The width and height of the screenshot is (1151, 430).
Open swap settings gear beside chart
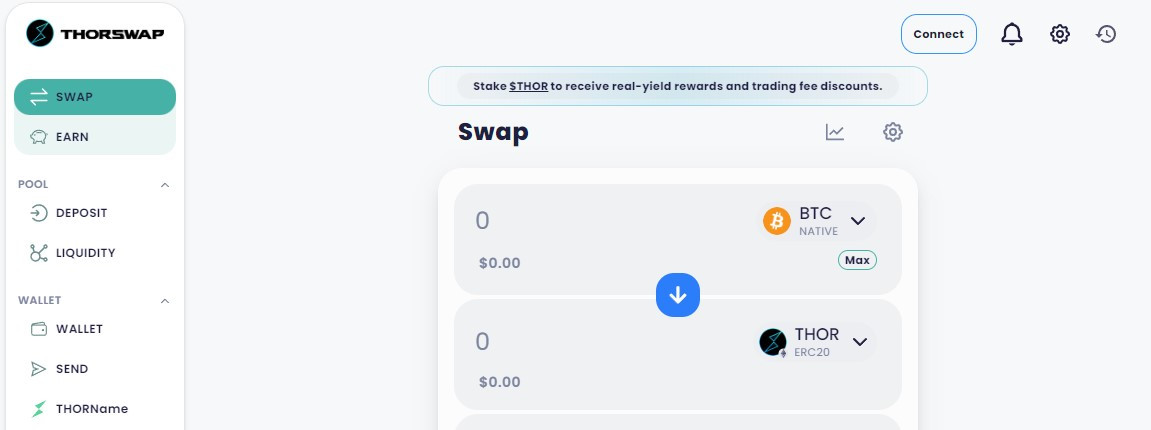[x=893, y=132]
